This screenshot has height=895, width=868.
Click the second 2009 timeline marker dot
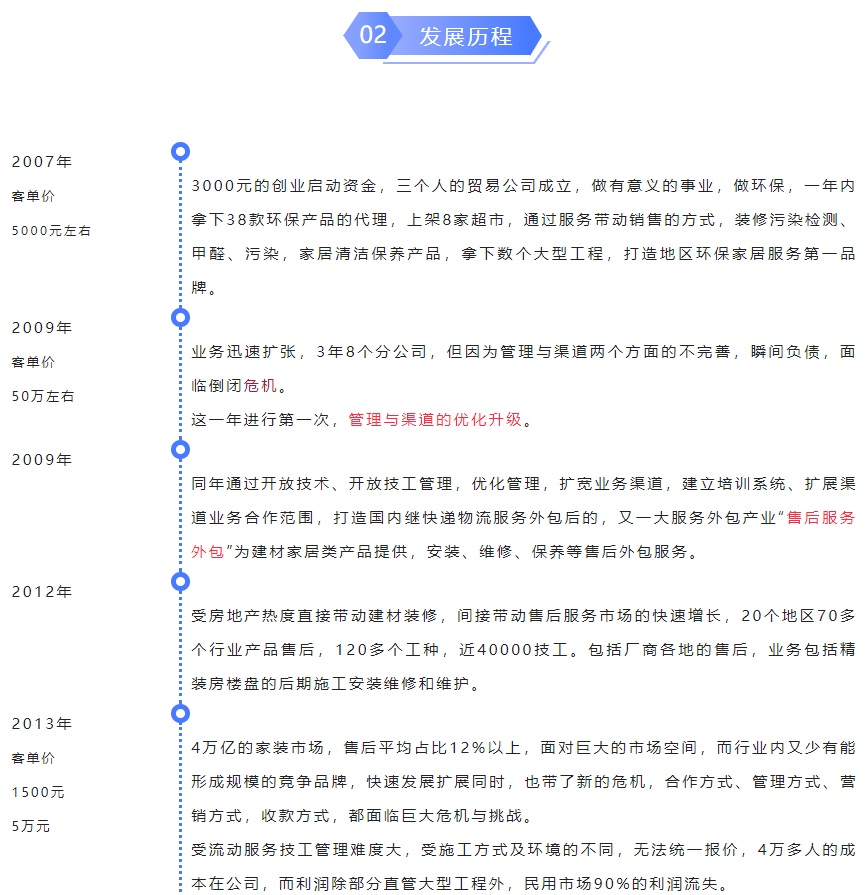180,451
